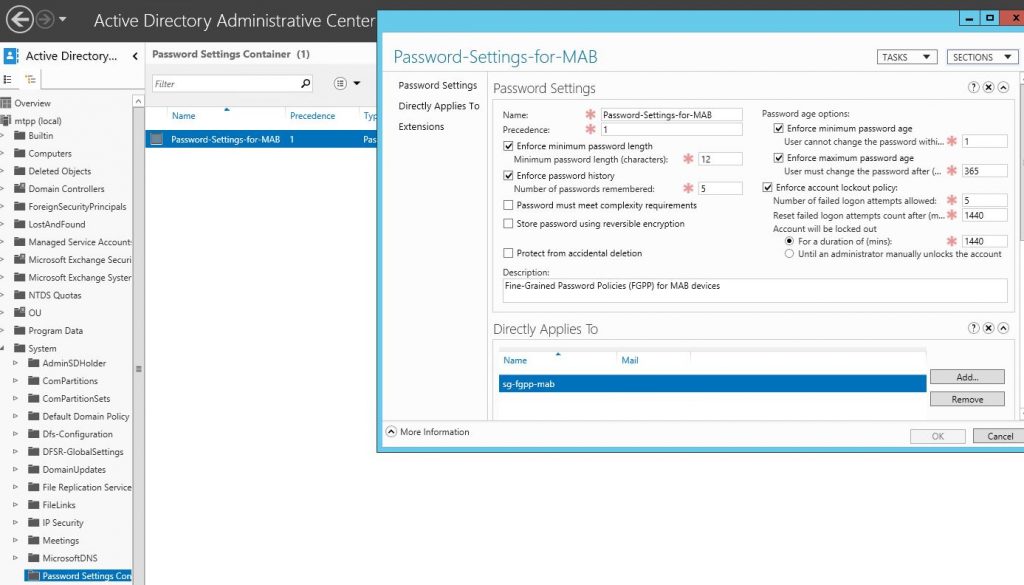Viewport: 1024px width, 585px height.
Task: Collapse the Password Settings section
Action: [x=1004, y=87]
